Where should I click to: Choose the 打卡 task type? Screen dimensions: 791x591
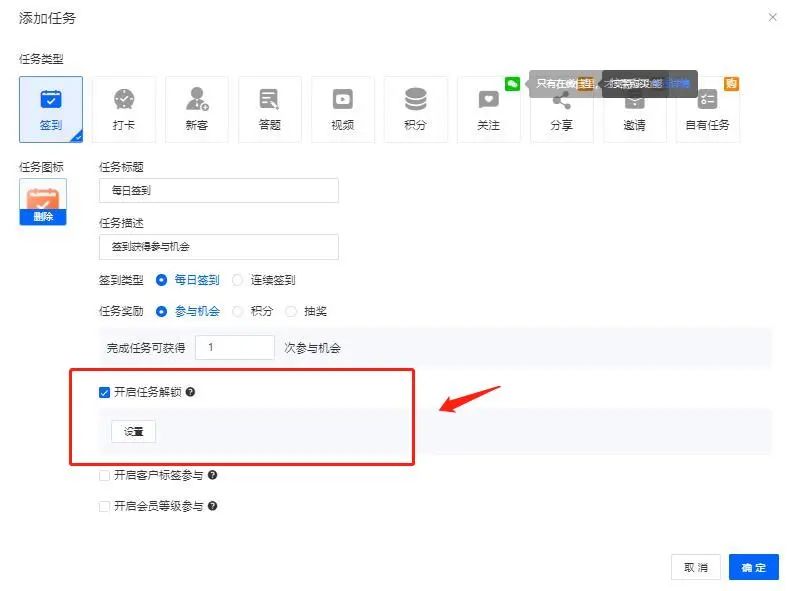(124, 109)
